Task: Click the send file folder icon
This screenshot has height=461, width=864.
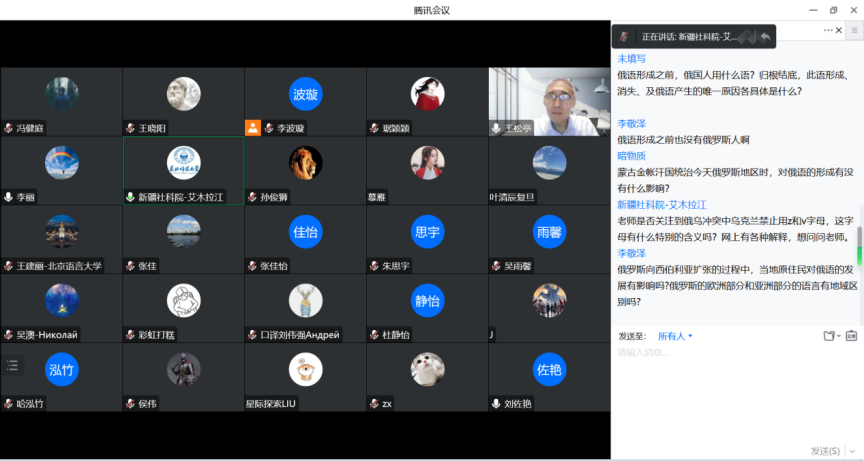Action: point(827,336)
